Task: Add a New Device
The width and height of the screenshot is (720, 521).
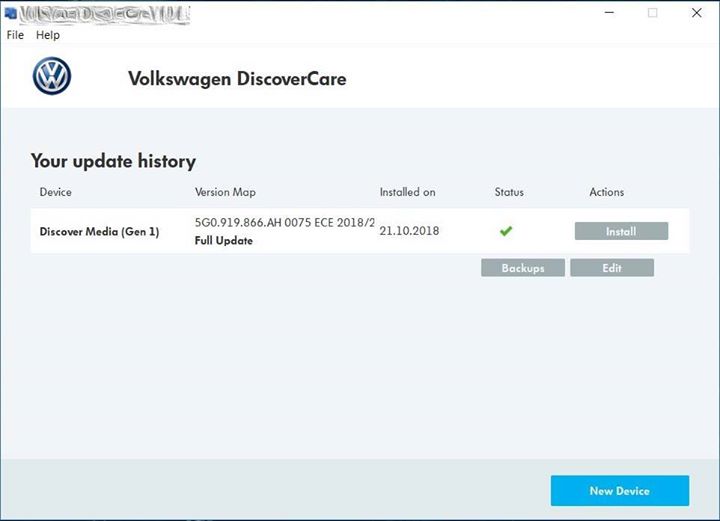Action: pos(620,491)
